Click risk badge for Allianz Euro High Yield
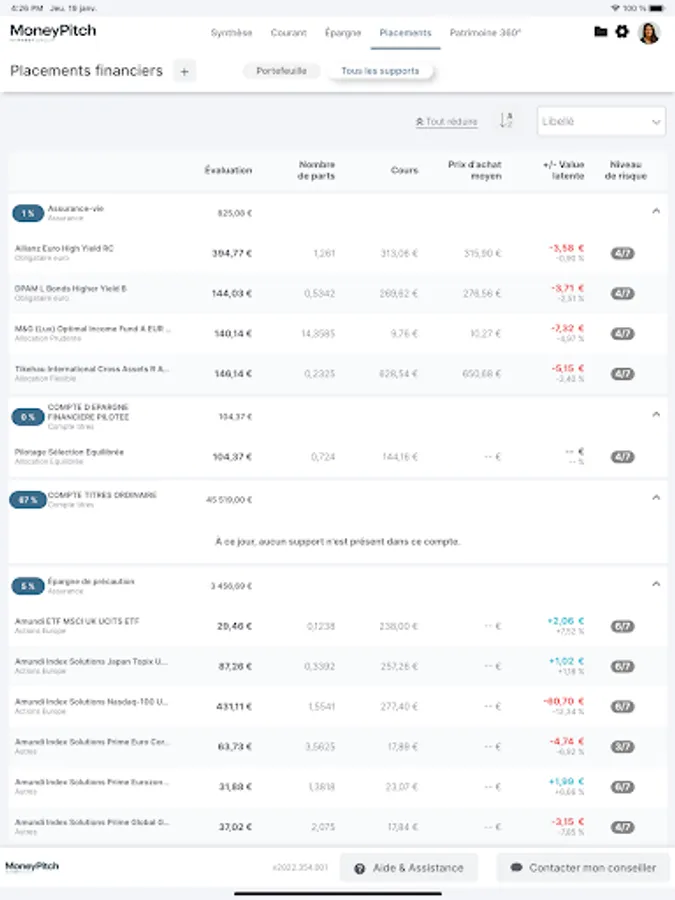The width and height of the screenshot is (675, 900). coord(623,253)
